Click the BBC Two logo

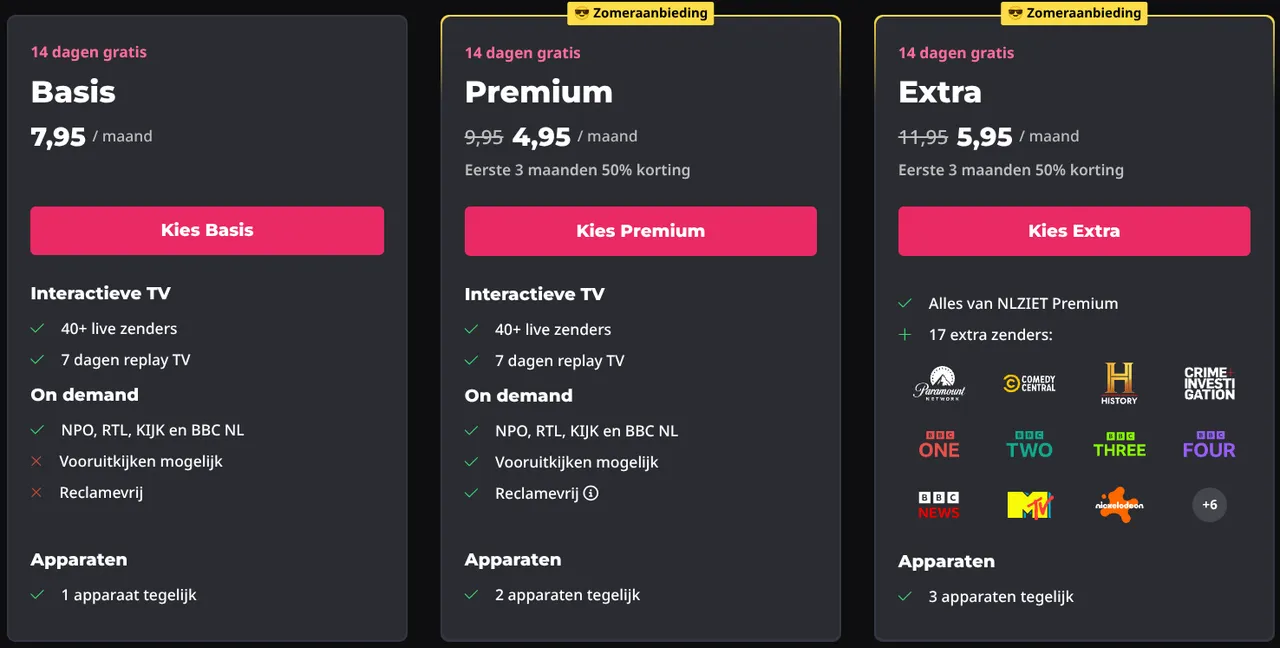1029,445
